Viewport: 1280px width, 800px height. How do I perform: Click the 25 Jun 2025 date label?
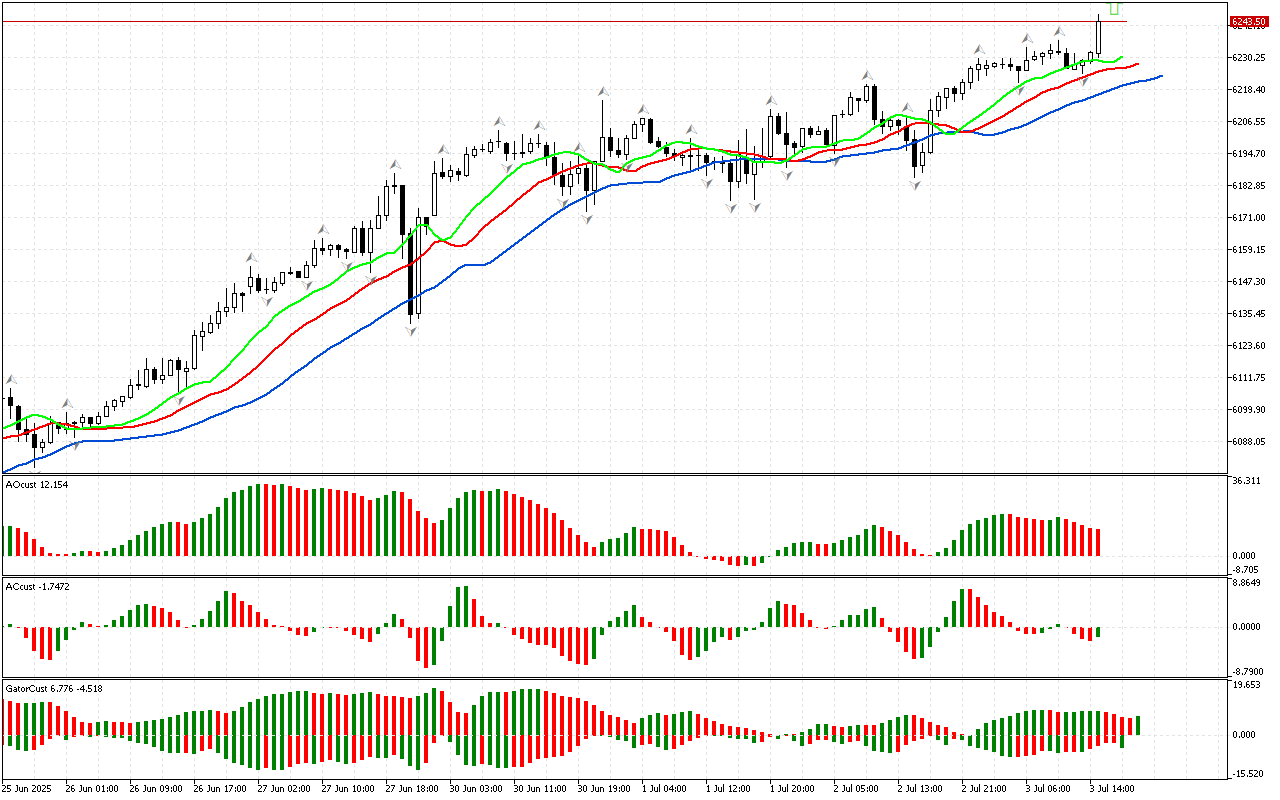[x=29, y=788]
